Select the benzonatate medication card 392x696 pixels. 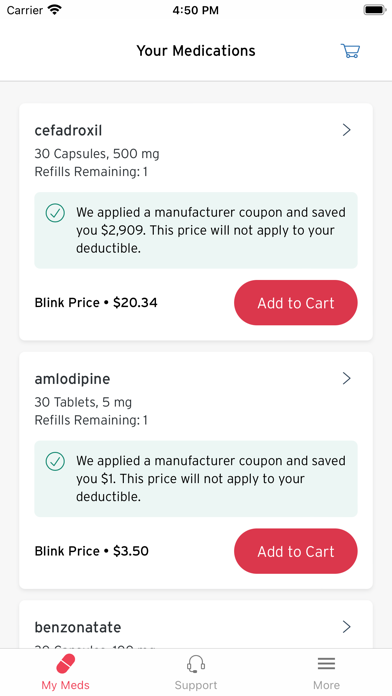coord(196,625)
